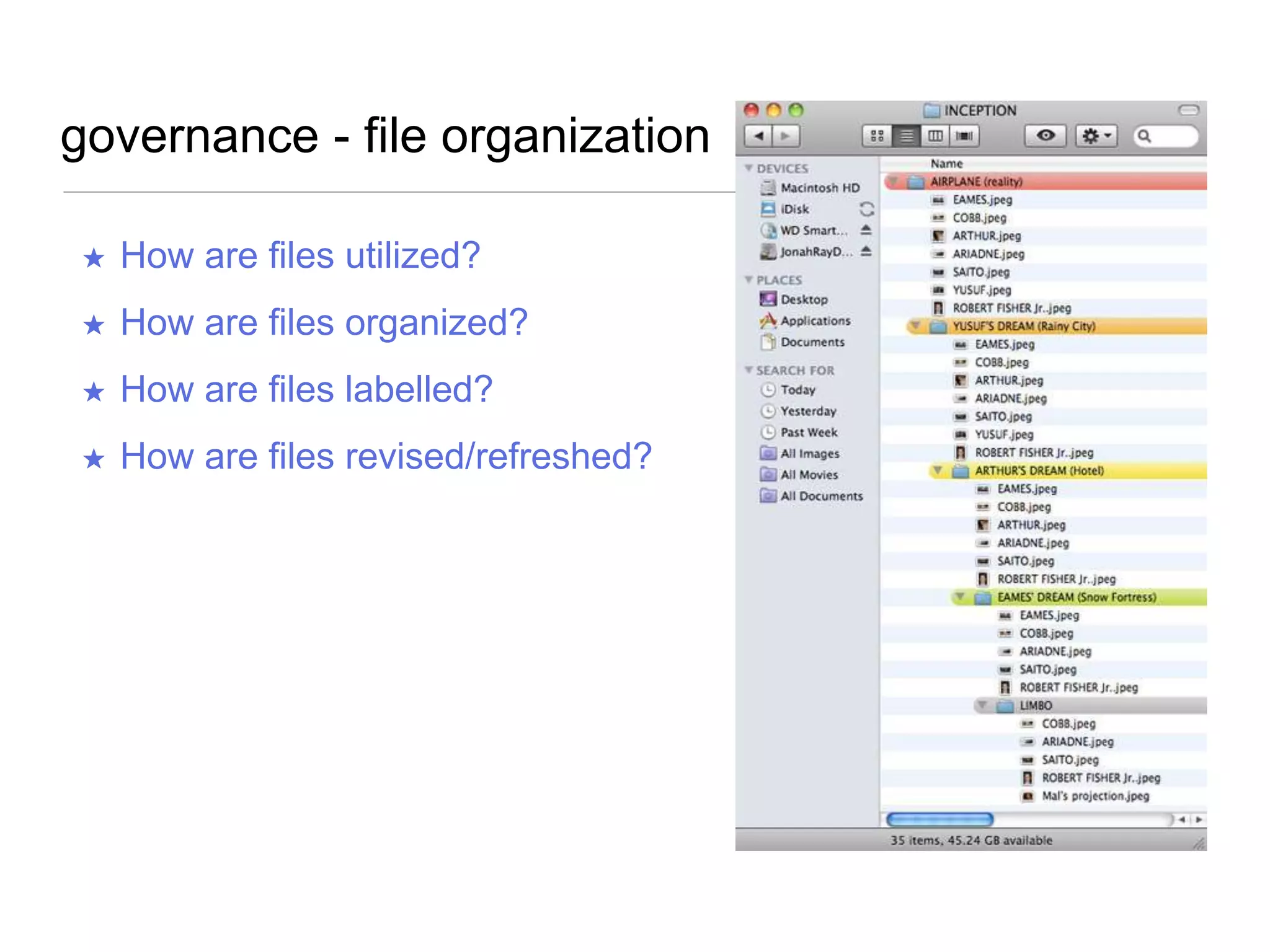
Task: Open All Images smart folder
Action: coord(799,453)
